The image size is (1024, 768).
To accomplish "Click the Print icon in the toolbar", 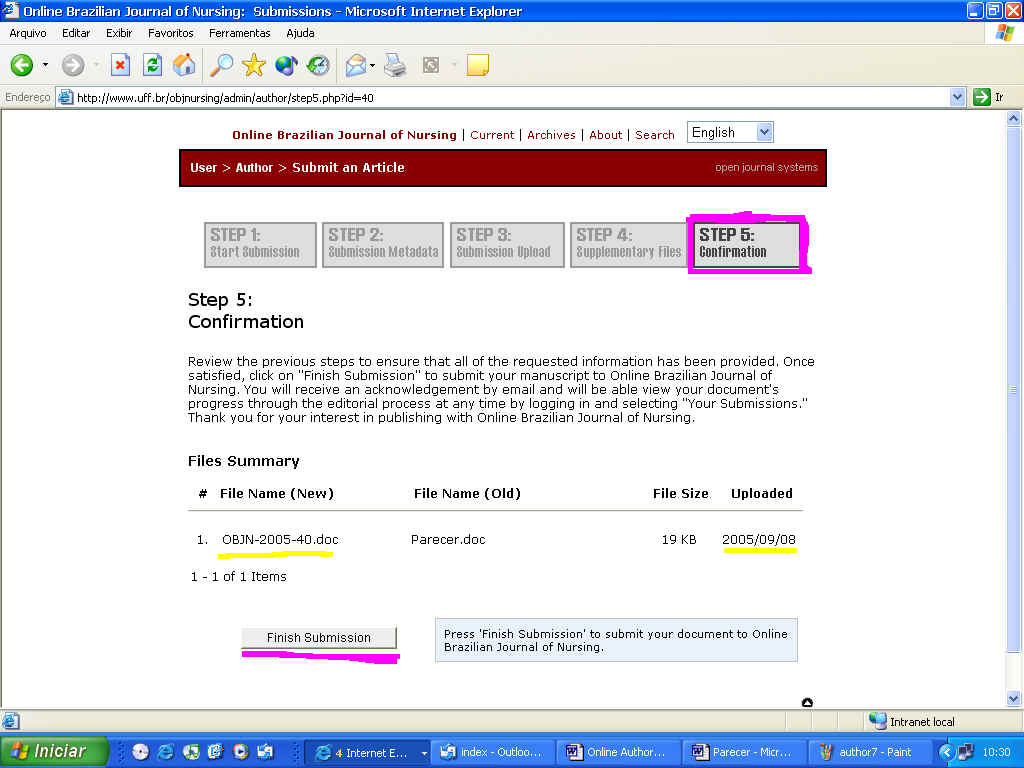I will 396,66.
